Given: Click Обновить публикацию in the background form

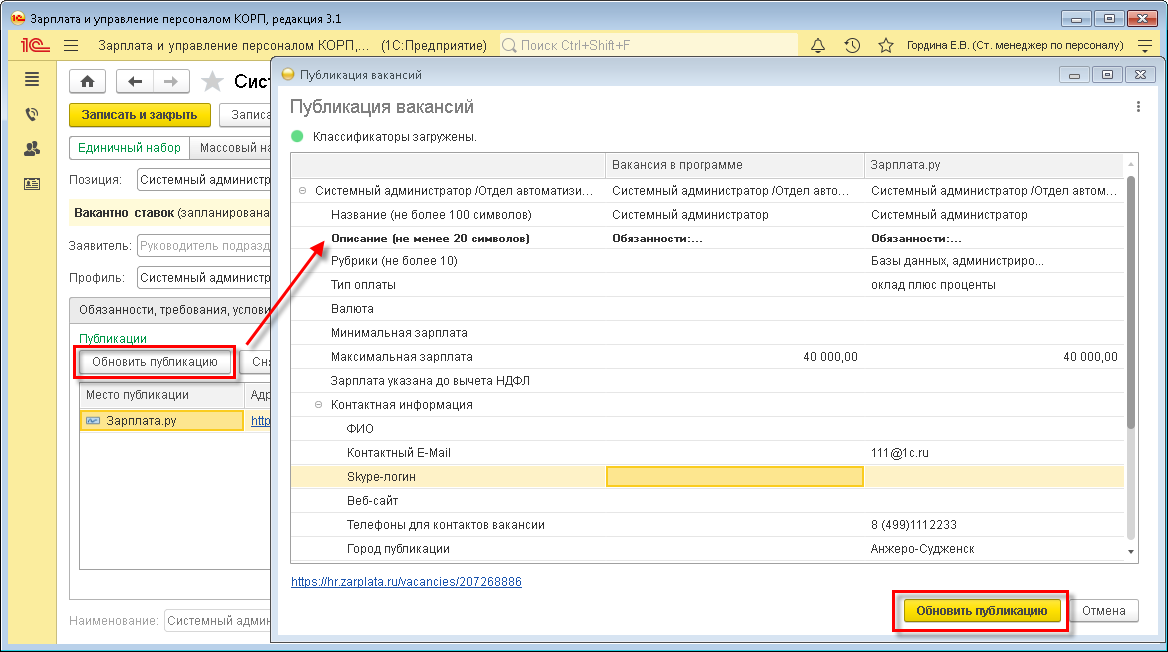Looking at the screenshot, I should [155, 362].
